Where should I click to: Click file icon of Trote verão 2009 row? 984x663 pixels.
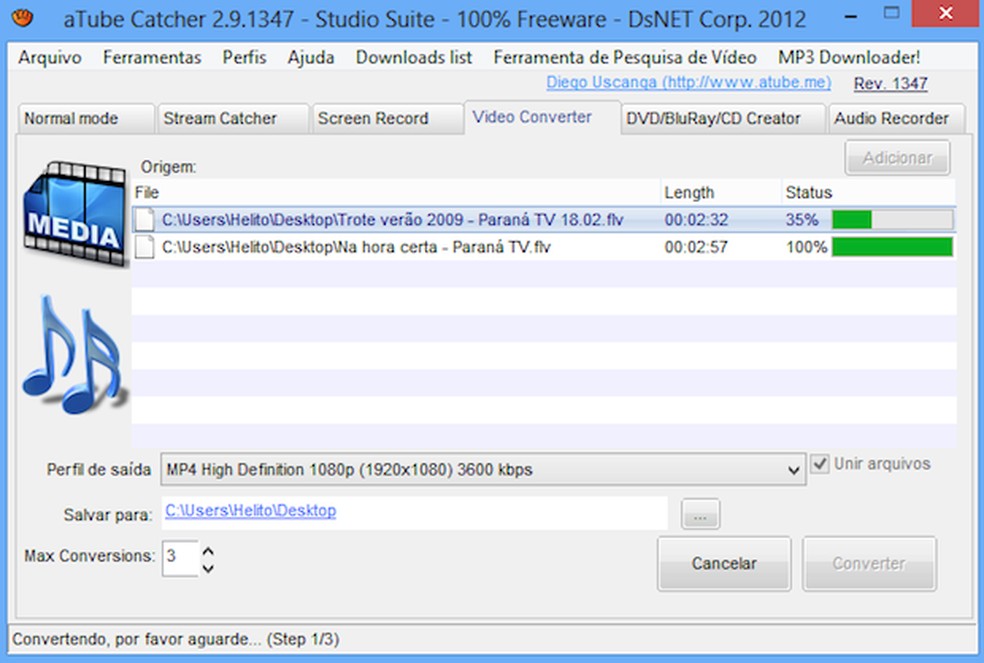tap(144, 220)
